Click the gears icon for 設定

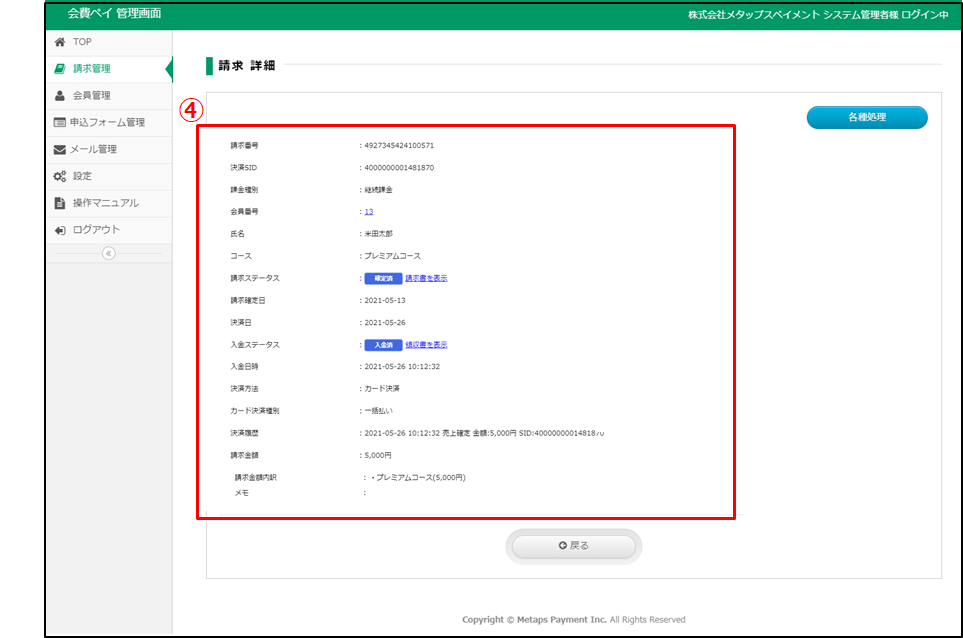[x=60, y=176]
